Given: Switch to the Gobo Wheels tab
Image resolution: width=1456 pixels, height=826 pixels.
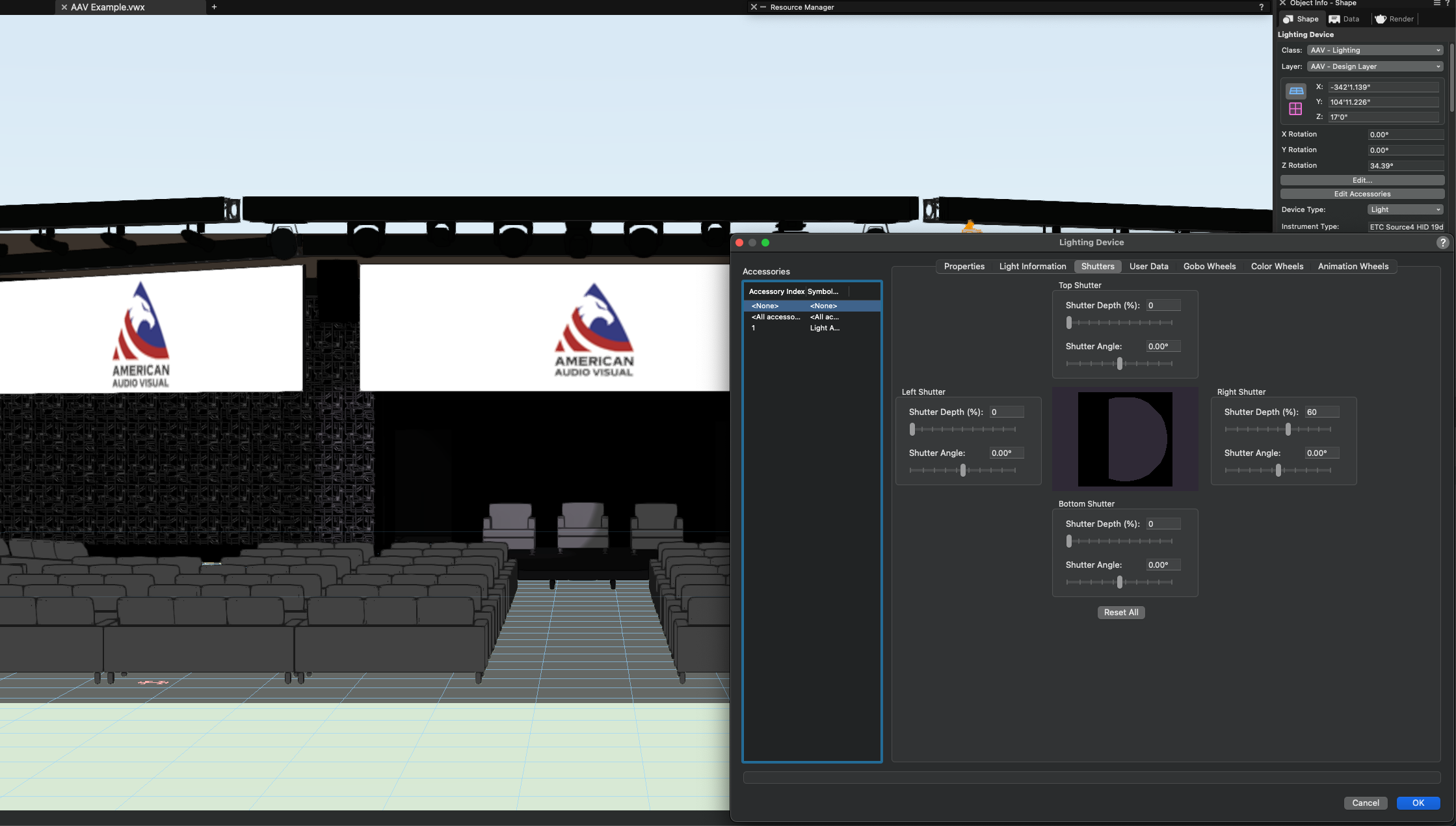Looking at the screenshot, I should [x=1209, y=266].
